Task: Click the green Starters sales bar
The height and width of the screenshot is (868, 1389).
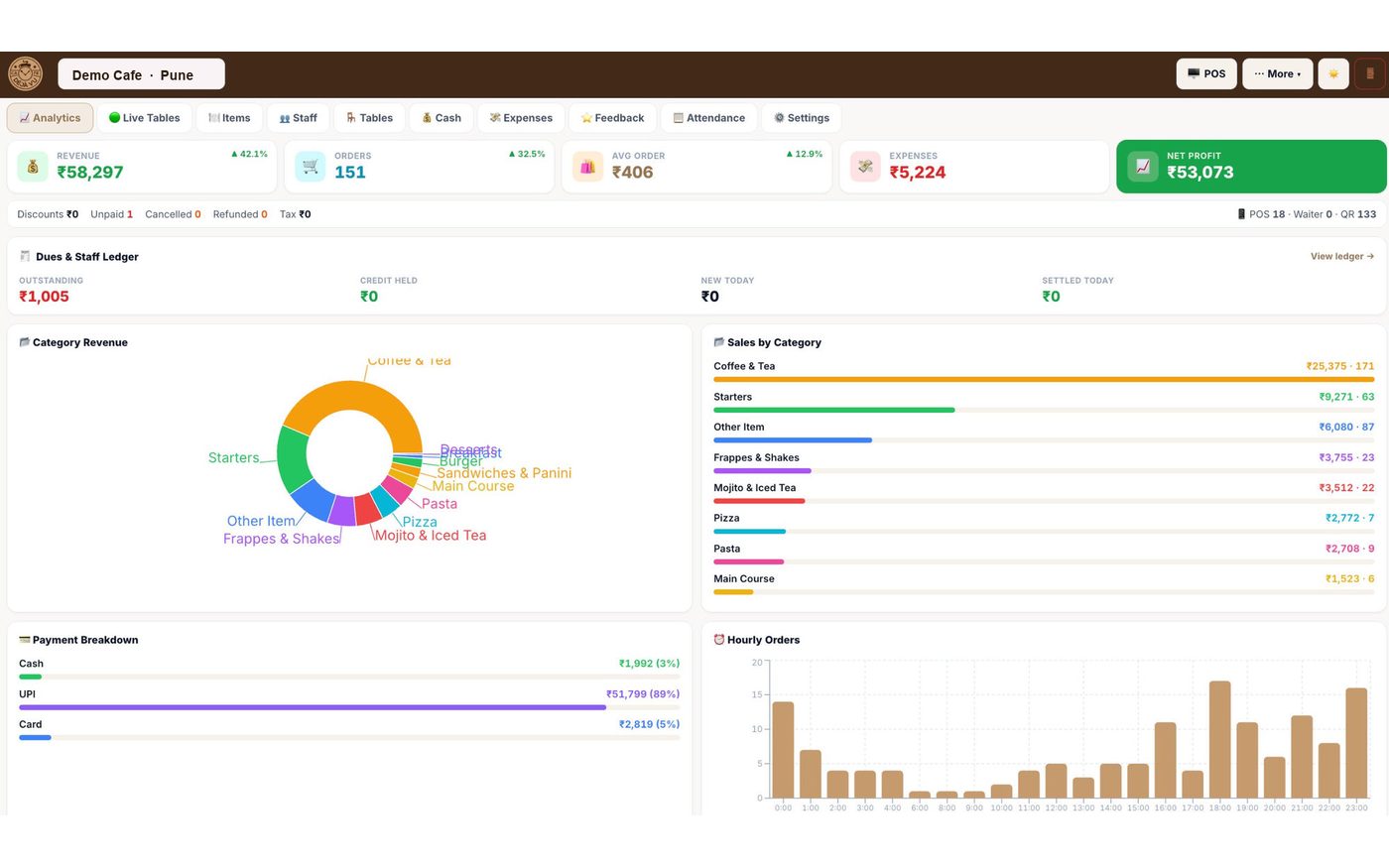Action: [x=833, y=410]
